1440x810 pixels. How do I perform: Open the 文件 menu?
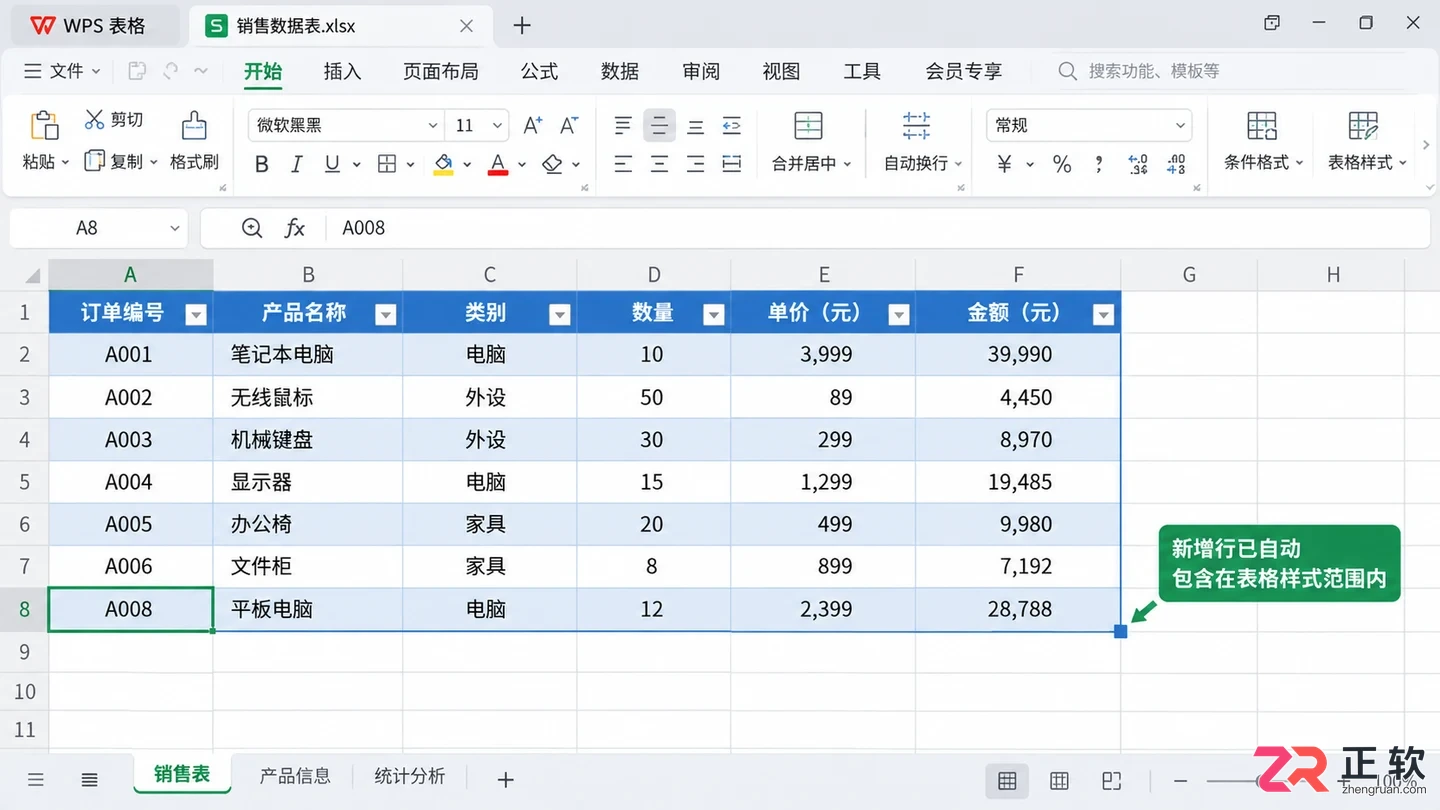[62, 71]
